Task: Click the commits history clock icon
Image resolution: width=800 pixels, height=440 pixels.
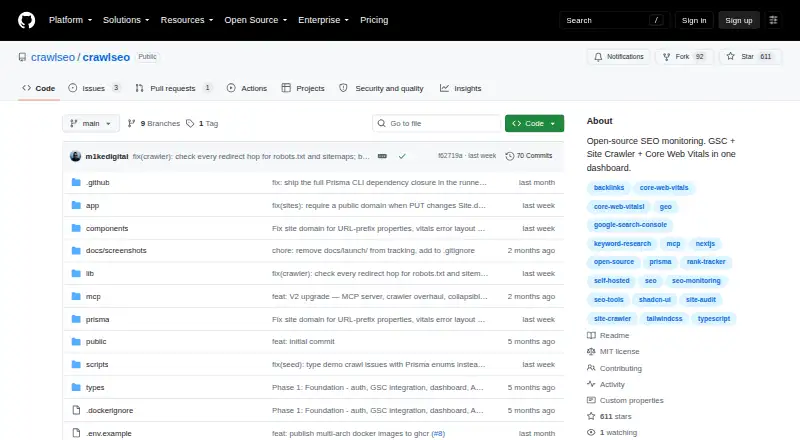Action: (x=509, y=156)
